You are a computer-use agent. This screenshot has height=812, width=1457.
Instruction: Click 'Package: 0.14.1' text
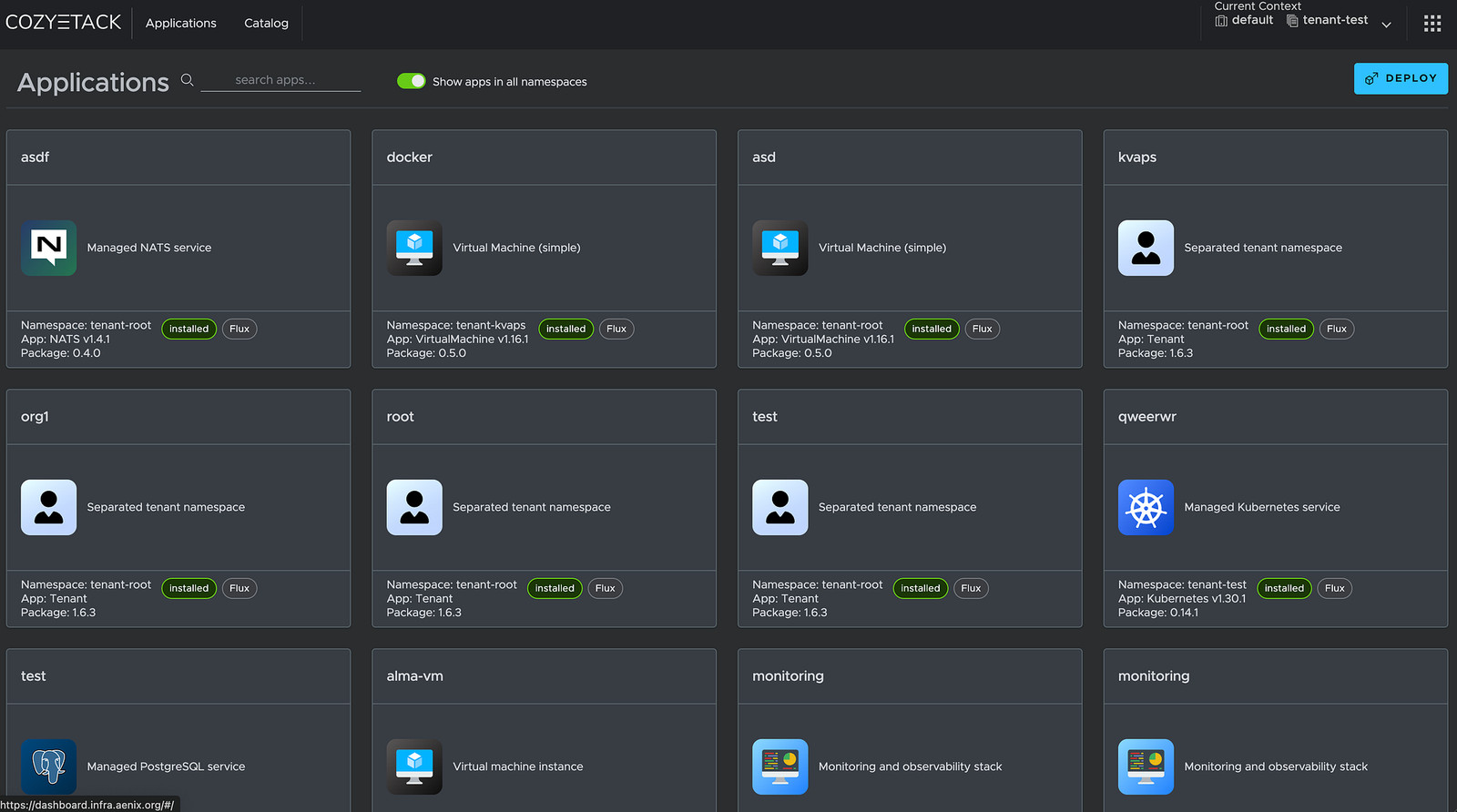click(1158, 613)
